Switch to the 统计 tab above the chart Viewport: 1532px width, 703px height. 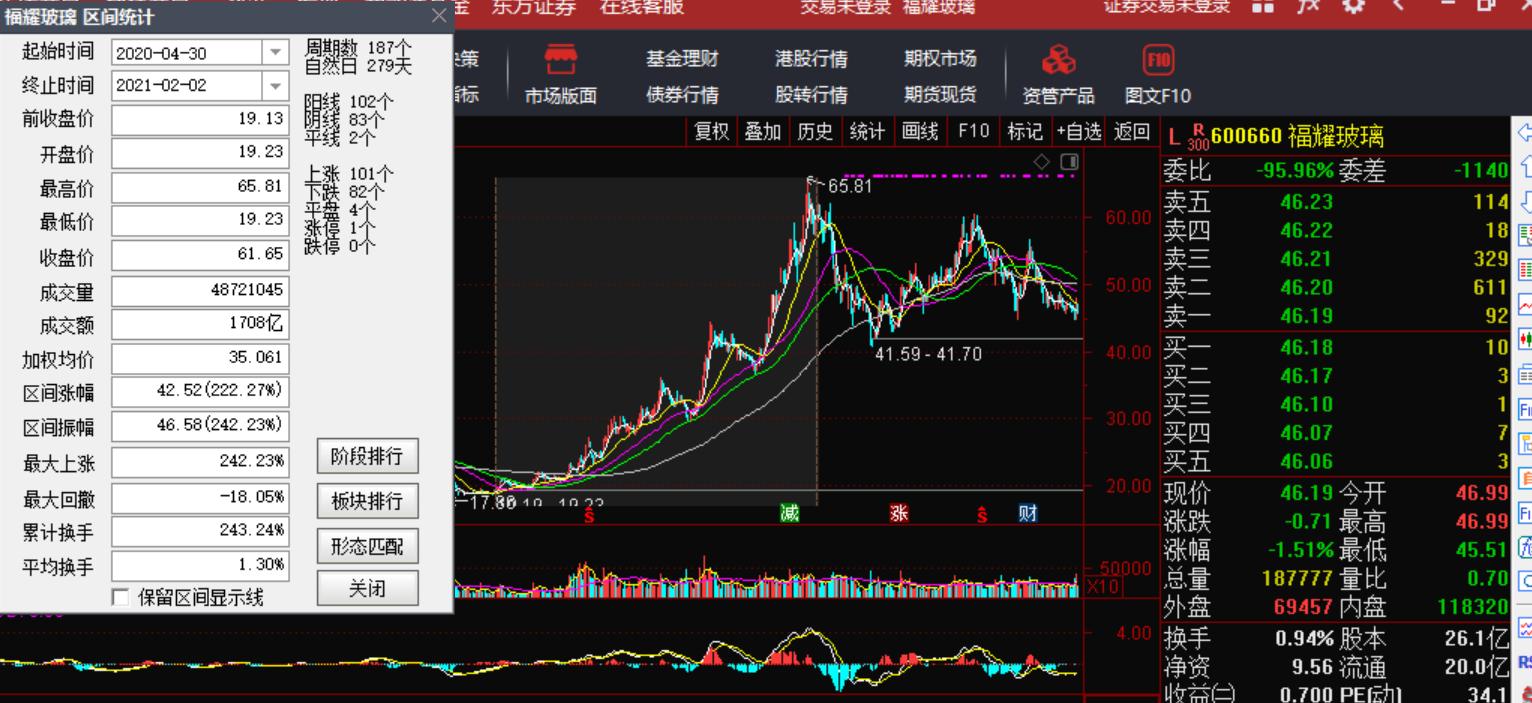pyautogui.click(x=868, y=131)
